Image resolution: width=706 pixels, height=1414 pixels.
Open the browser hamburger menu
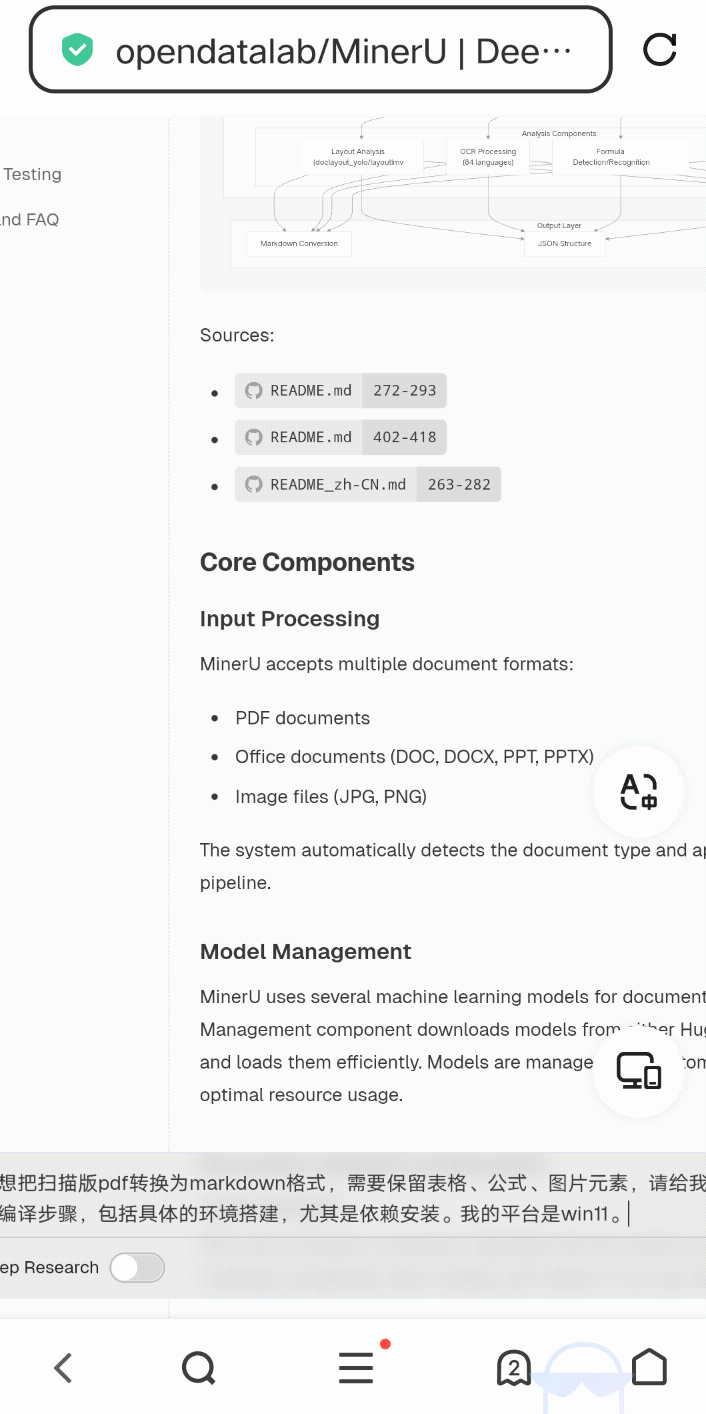[x=356, y=1367]
